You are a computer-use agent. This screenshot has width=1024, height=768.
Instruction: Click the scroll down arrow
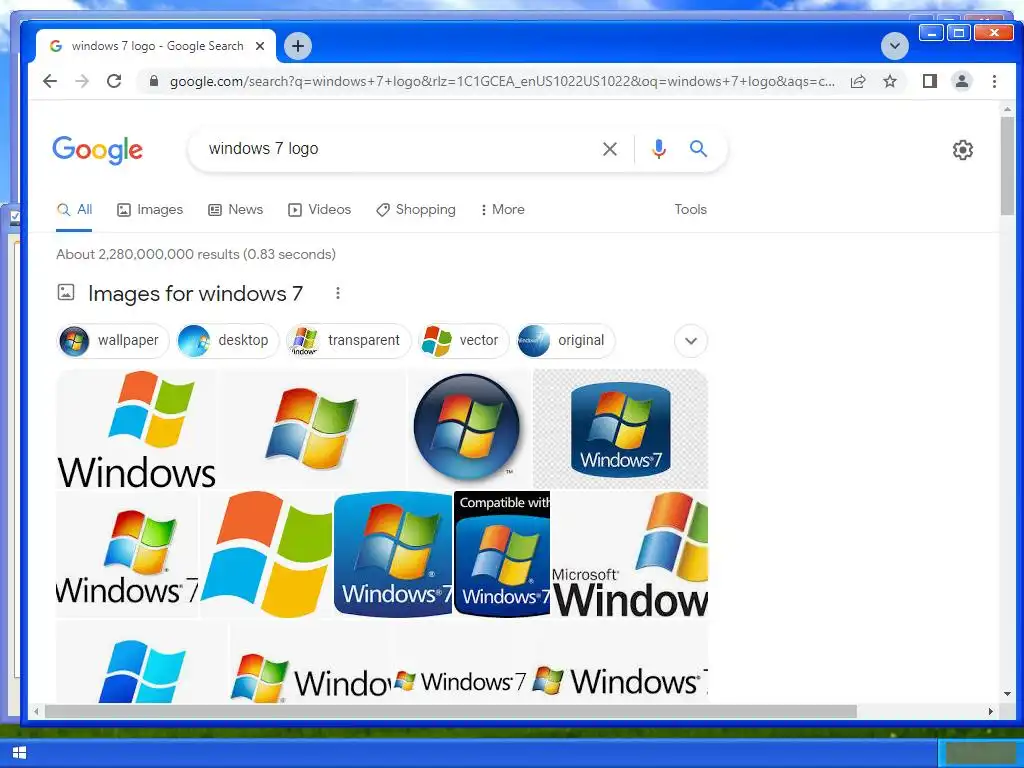pos(1007,694)
